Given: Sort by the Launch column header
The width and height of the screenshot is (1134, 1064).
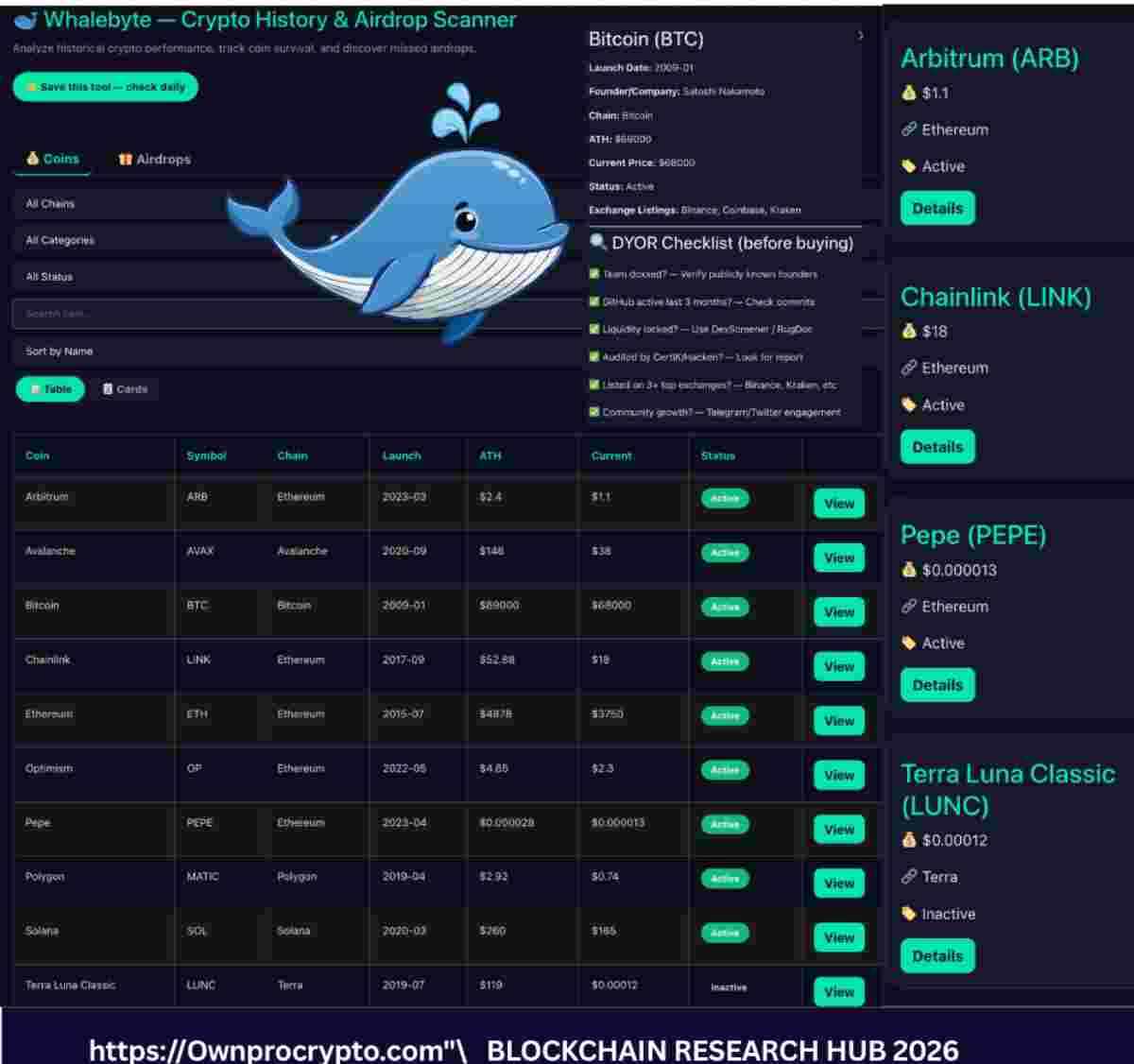Looking at the screenshot, I should point(402,455).
